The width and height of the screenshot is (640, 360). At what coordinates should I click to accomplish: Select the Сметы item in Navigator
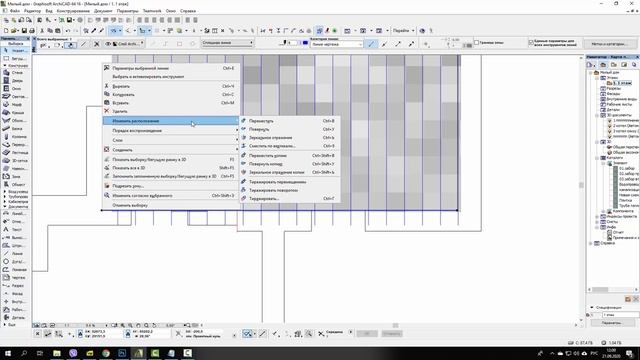click(x=612, y=222)
